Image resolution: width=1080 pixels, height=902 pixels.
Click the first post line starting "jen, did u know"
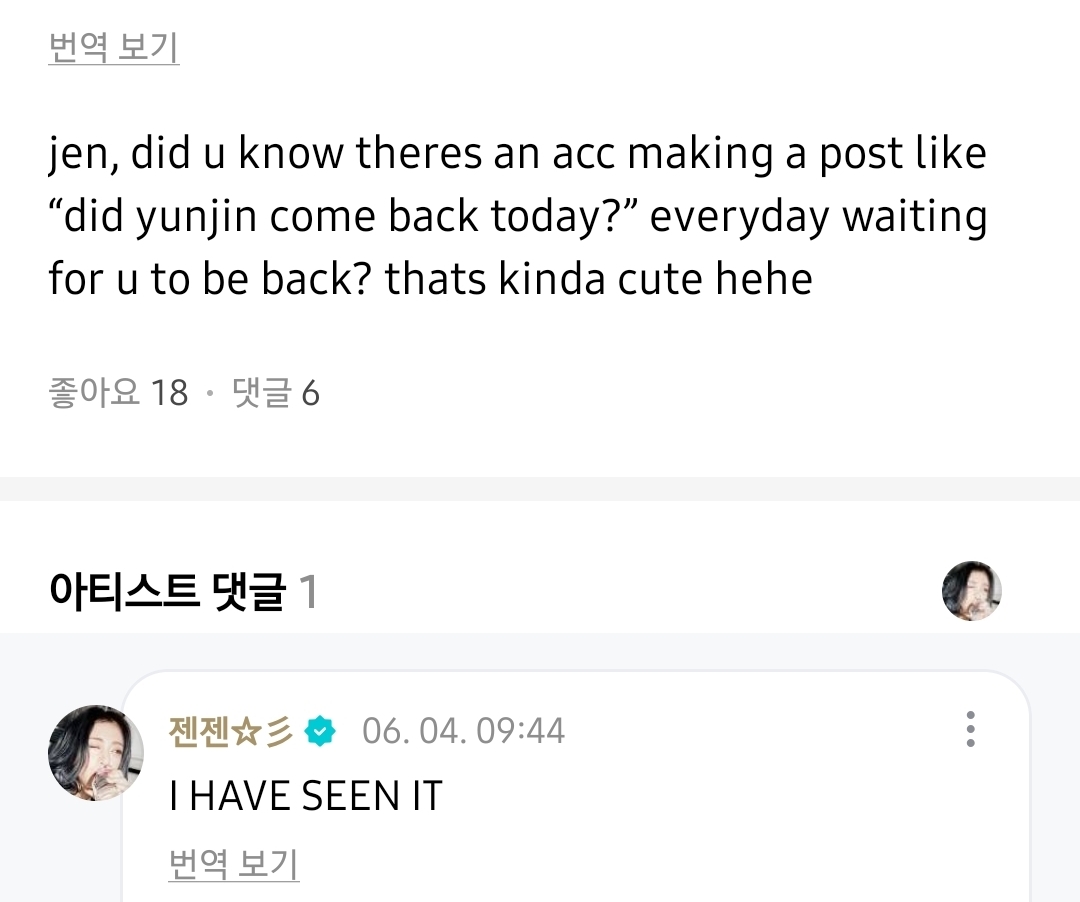pyautogui.click(x=517, y=153)
